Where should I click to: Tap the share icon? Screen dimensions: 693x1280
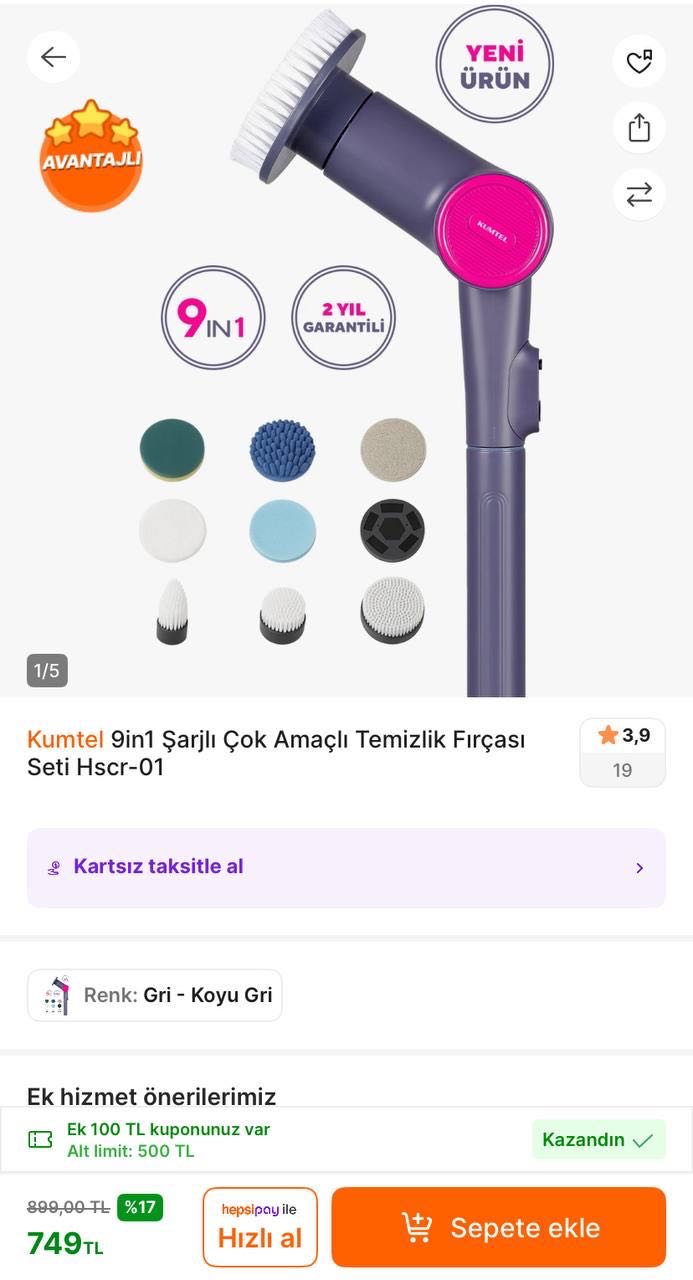[639, 128]
